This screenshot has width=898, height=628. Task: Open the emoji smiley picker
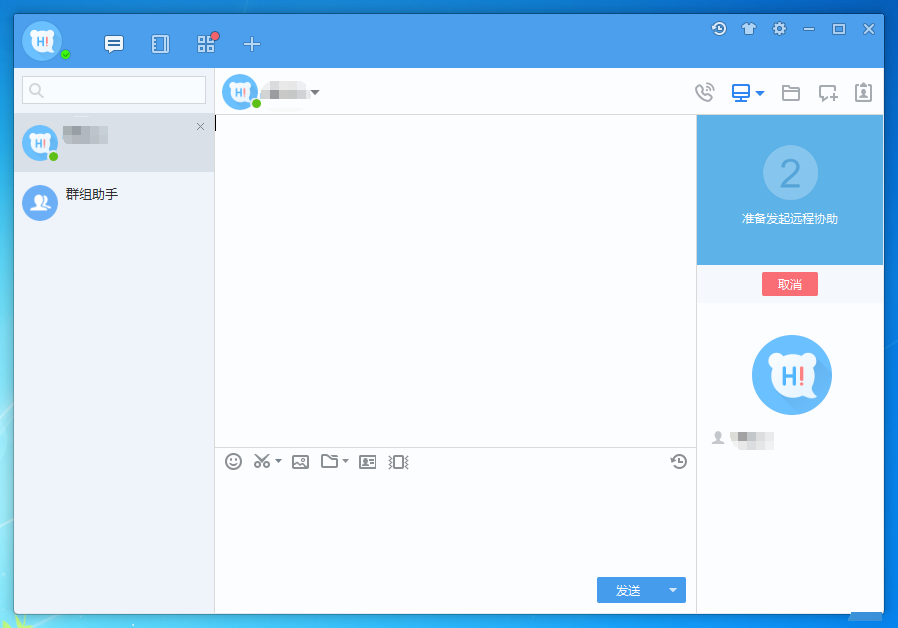pos(234,461)
